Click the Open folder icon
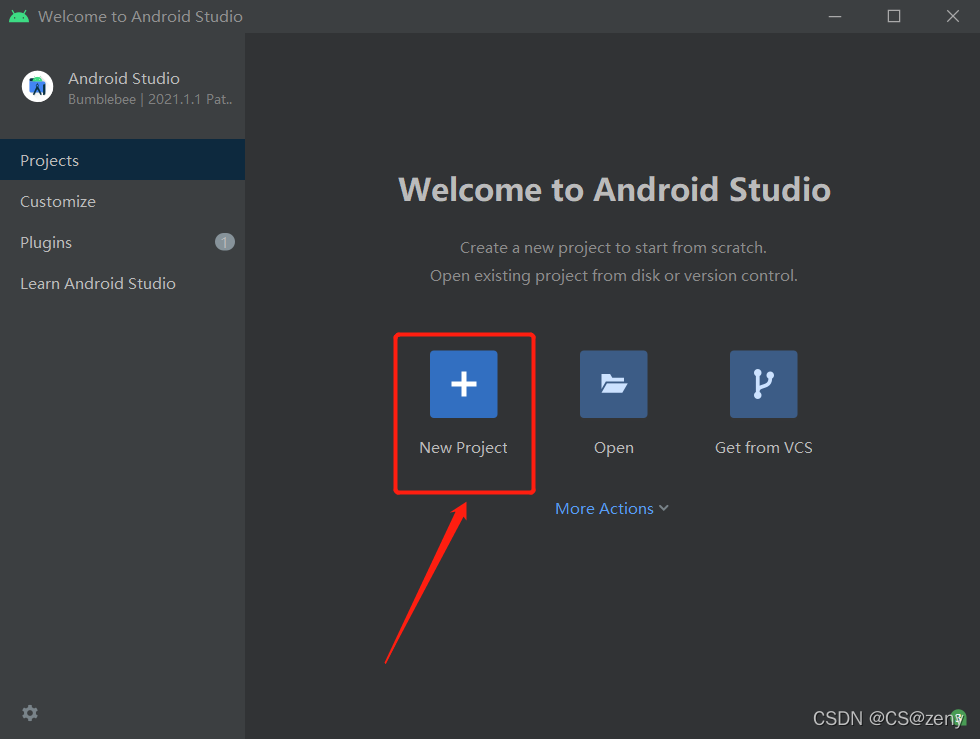 pyautogui.click(x=613, y=384)
